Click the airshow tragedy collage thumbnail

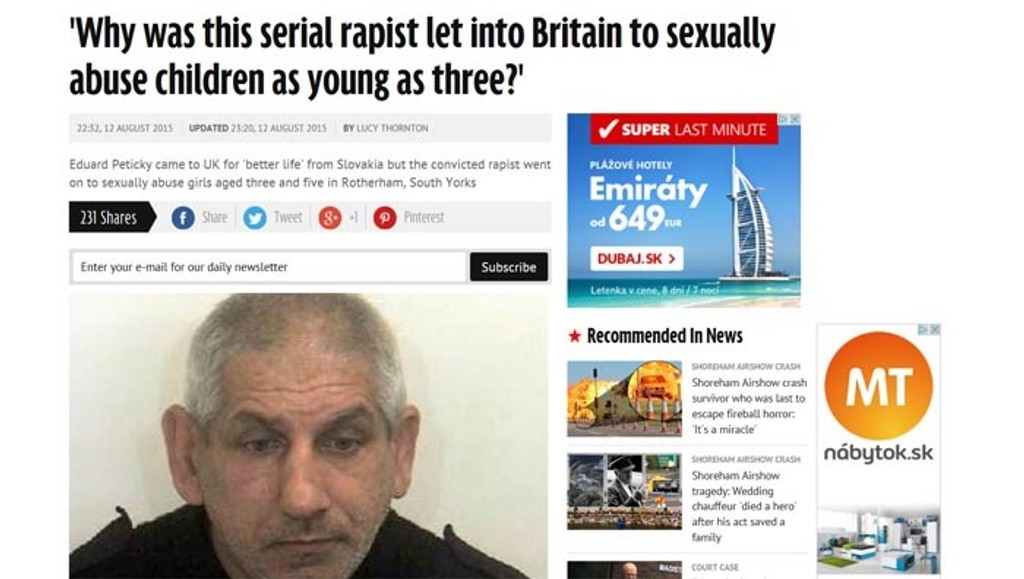coord(624,492)
